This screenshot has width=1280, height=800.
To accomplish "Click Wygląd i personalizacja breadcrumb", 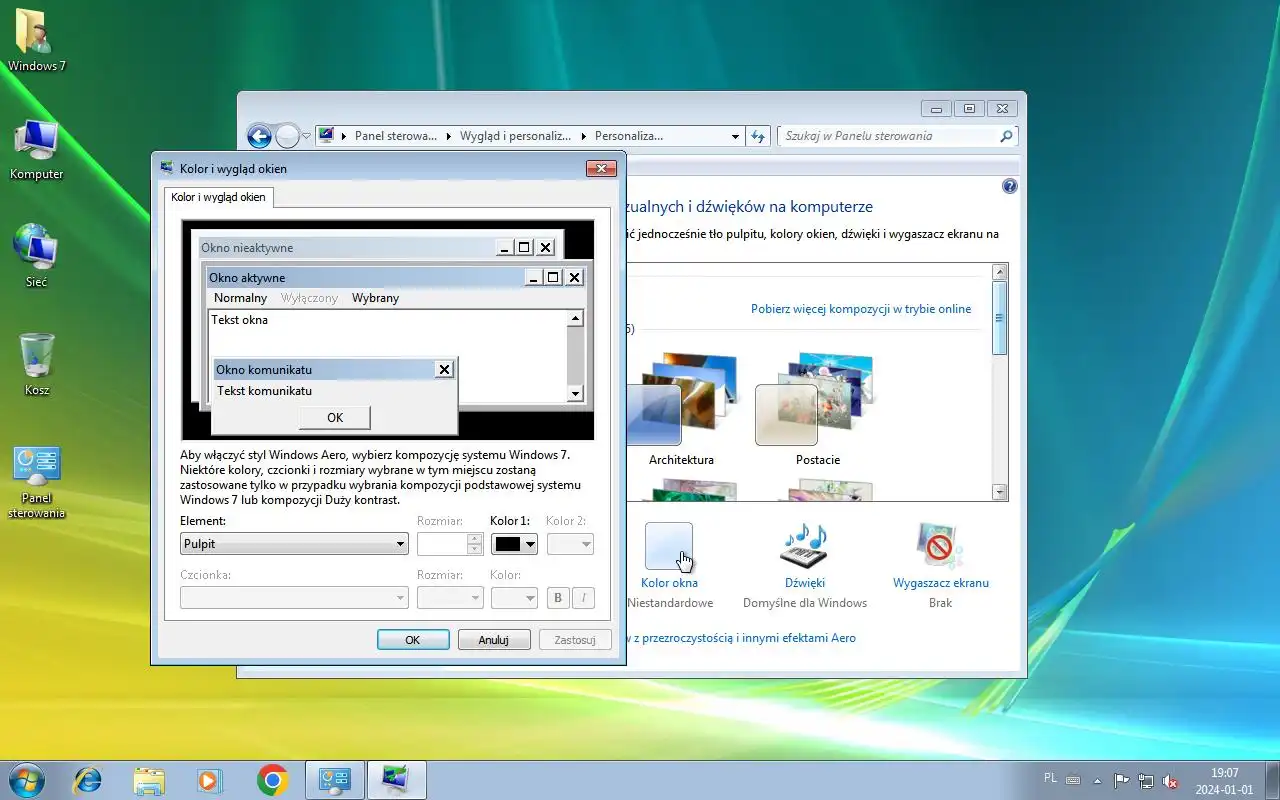I will pyautogui.click(x=516, y=136).
